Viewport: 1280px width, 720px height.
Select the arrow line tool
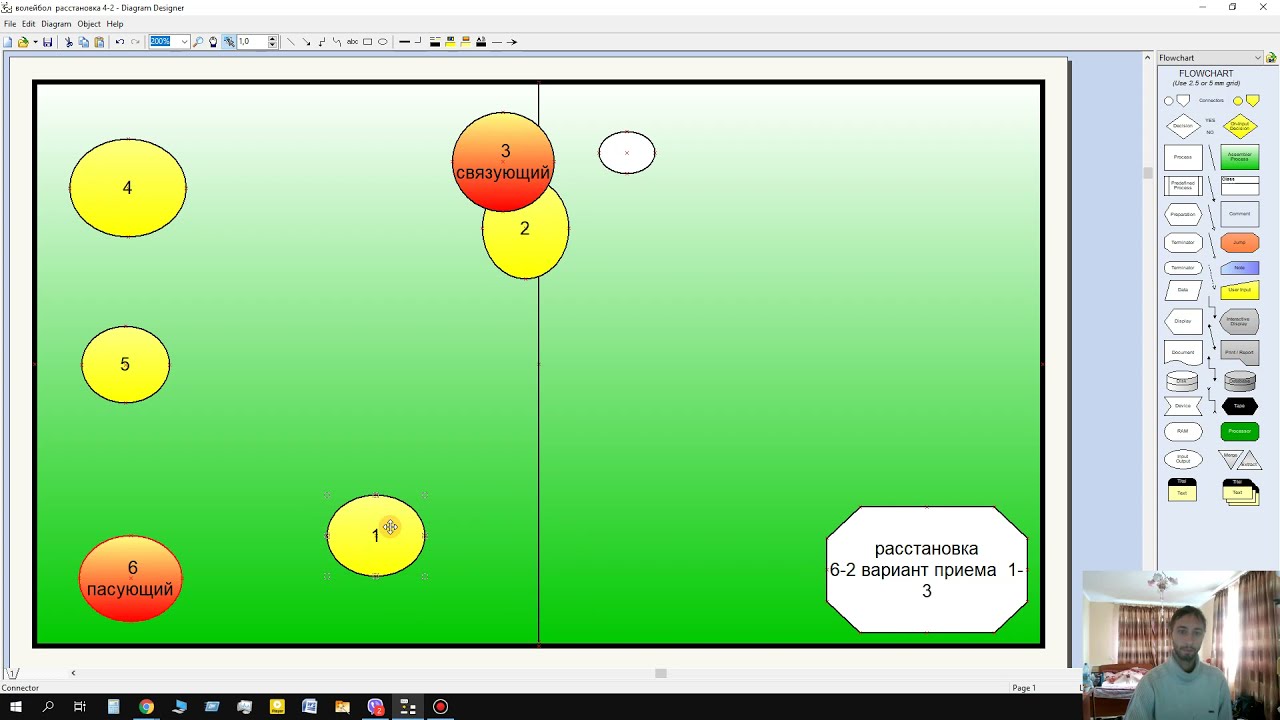tap(306, 42)
